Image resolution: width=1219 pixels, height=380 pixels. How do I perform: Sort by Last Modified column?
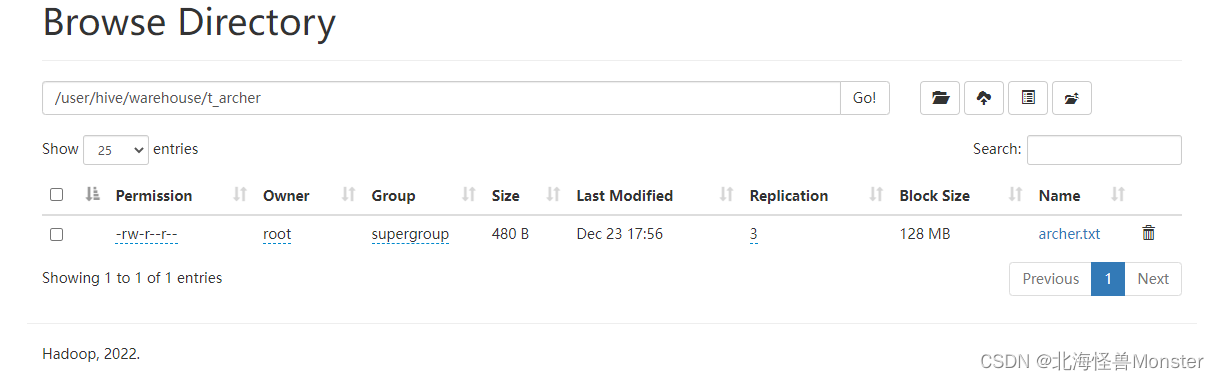point(624,196)
